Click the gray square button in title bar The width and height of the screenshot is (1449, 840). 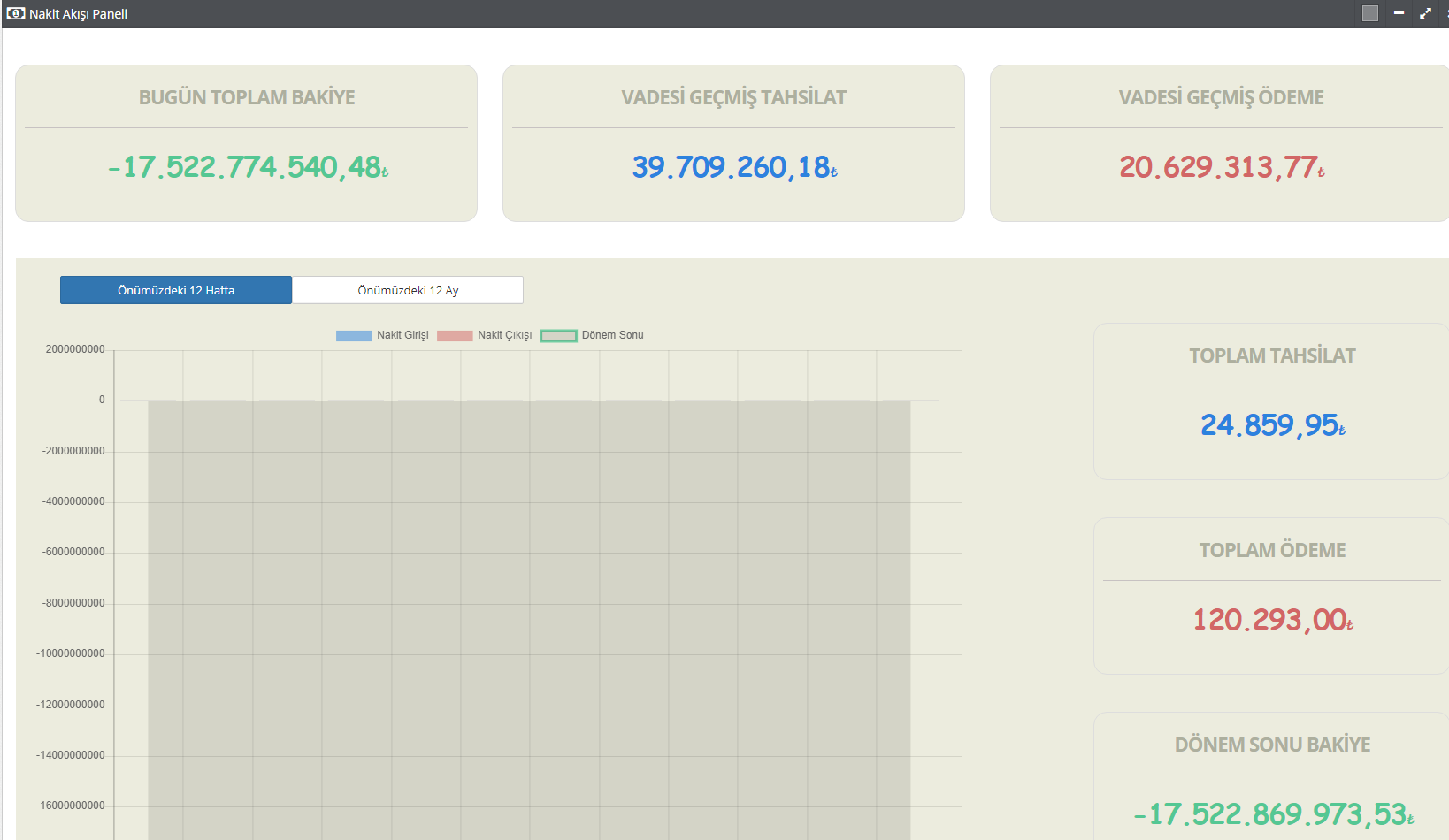[1370, 13]
